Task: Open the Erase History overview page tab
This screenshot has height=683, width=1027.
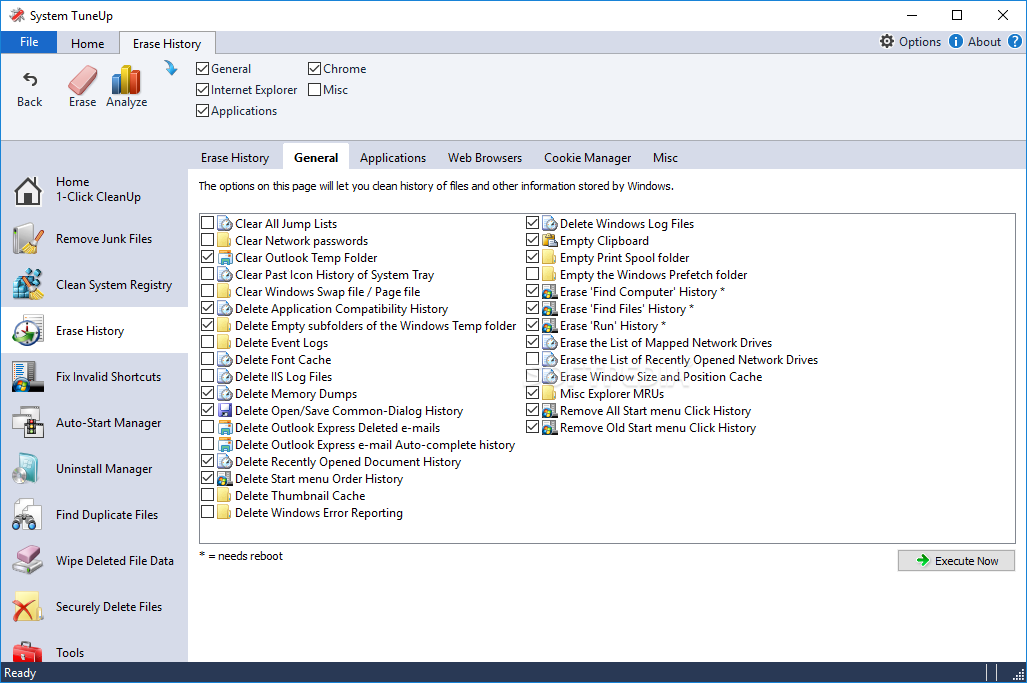Action: 235,158
